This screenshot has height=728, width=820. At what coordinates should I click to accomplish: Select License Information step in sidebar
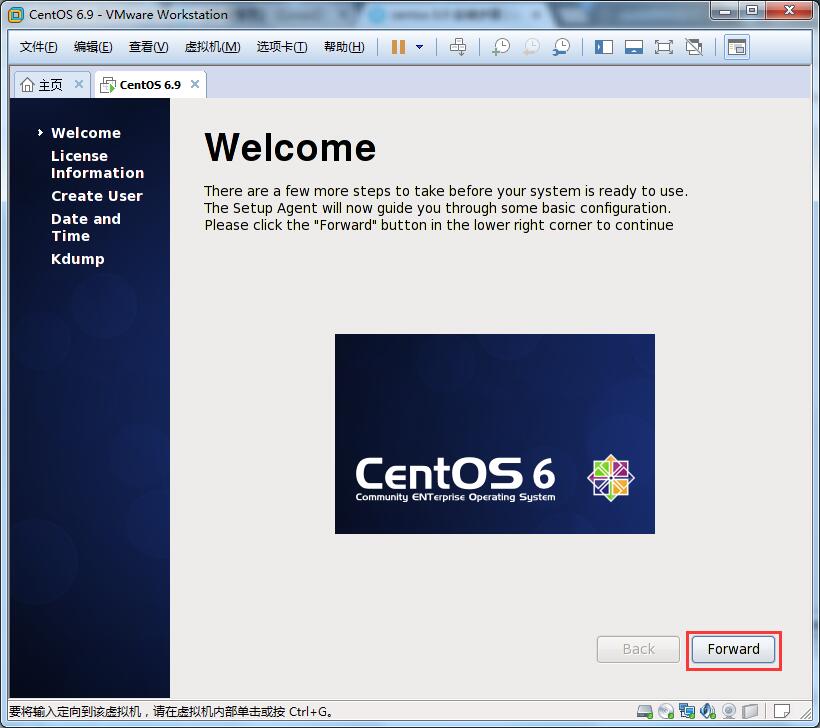(97, 164)
